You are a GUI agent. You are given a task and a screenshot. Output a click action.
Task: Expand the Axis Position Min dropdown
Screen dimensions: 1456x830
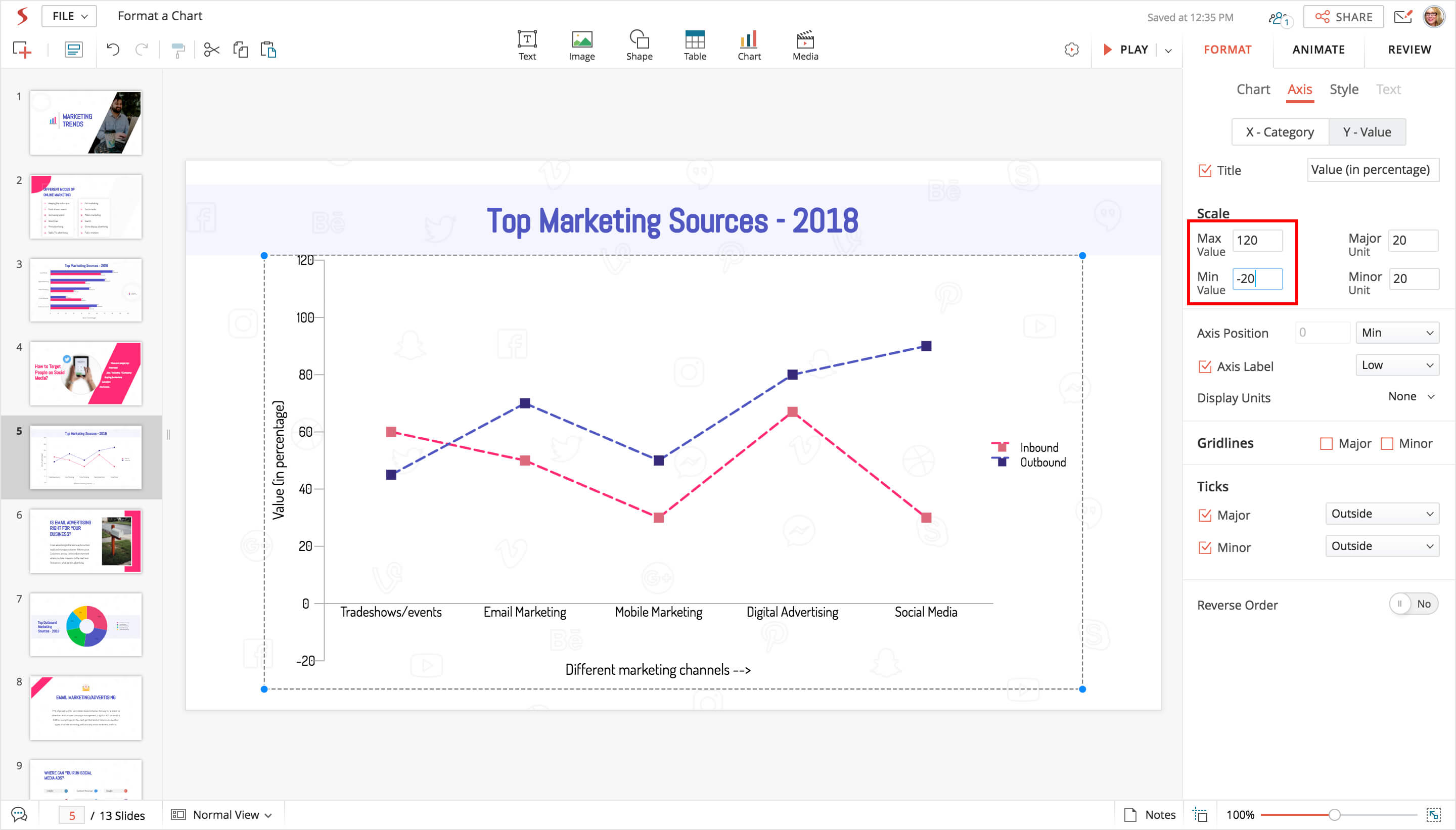[x=1397, y=333]
